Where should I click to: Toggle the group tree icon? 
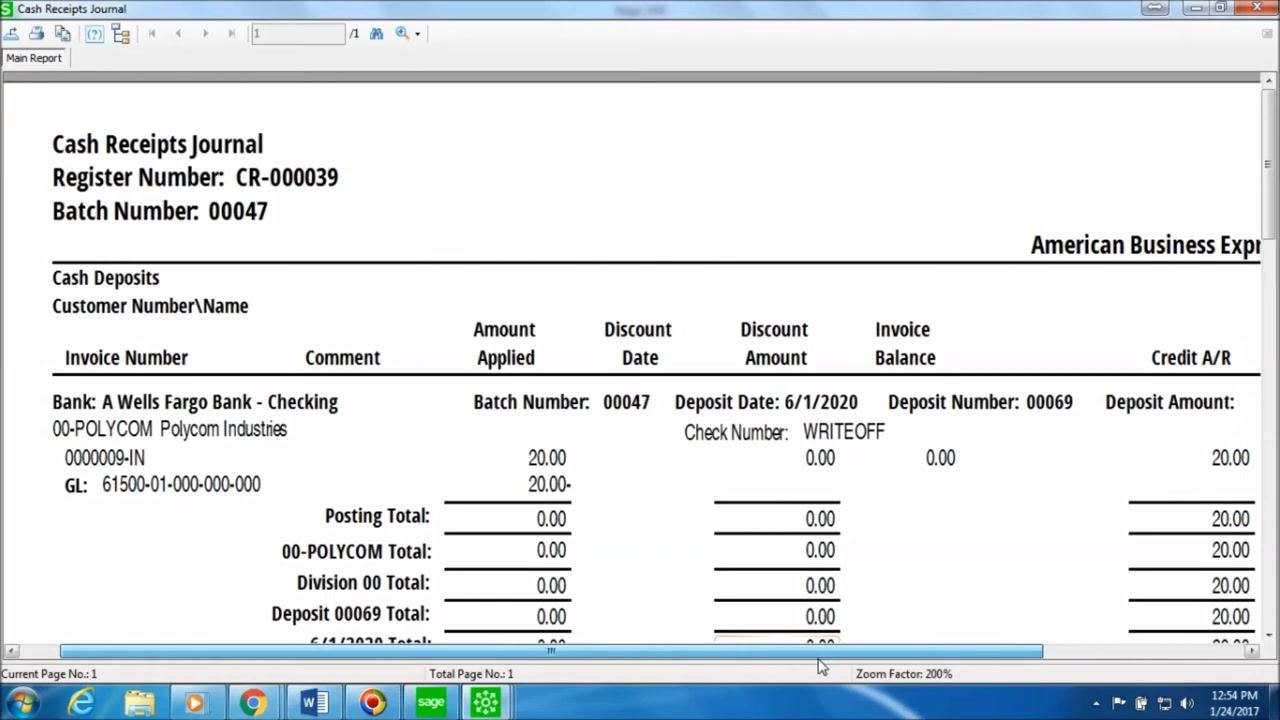(x=121, y=33)
